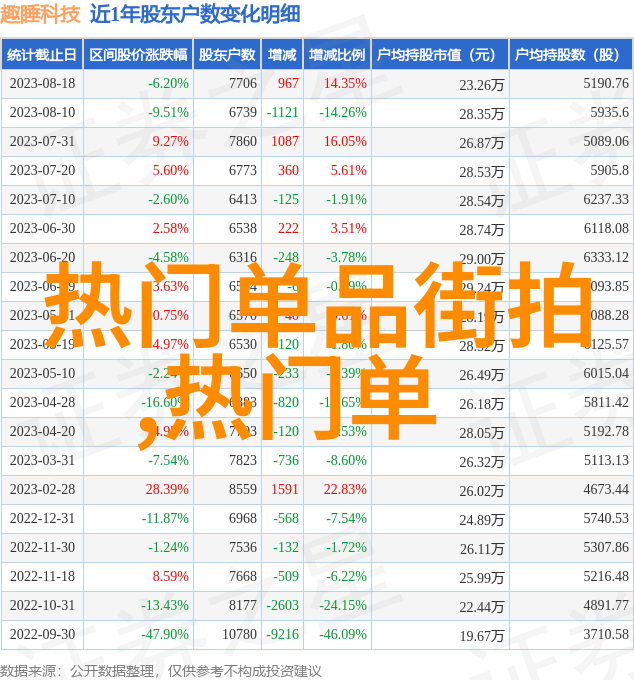Click the 户均持股市值（元） column header
Screen dimensions: 634x680
[x=439, y=55]
